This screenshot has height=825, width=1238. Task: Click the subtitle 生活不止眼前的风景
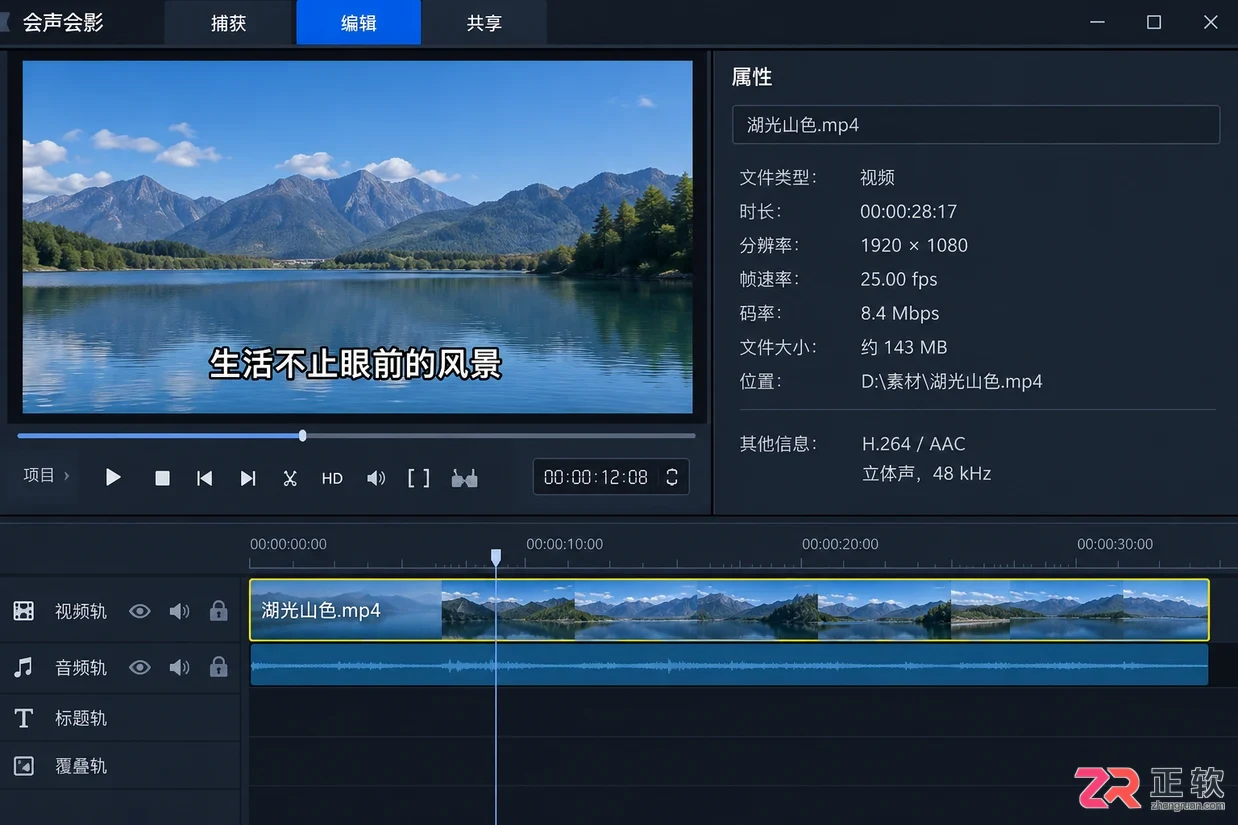click(355, 364)
